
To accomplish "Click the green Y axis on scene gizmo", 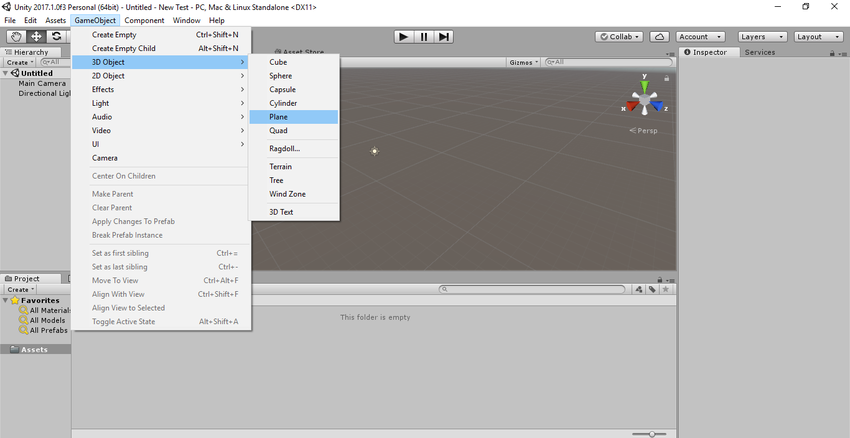I will 645,86.
